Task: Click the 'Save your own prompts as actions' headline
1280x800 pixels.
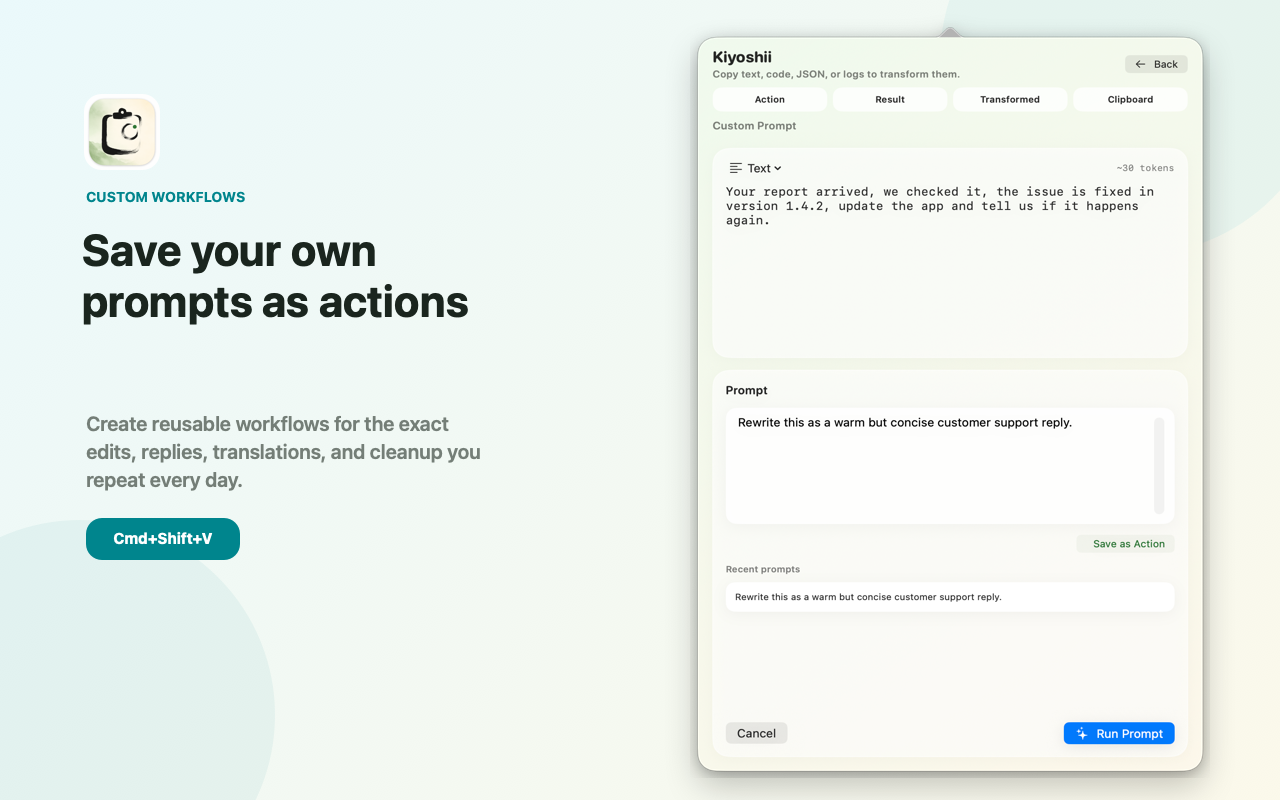Action: [276, 276]
